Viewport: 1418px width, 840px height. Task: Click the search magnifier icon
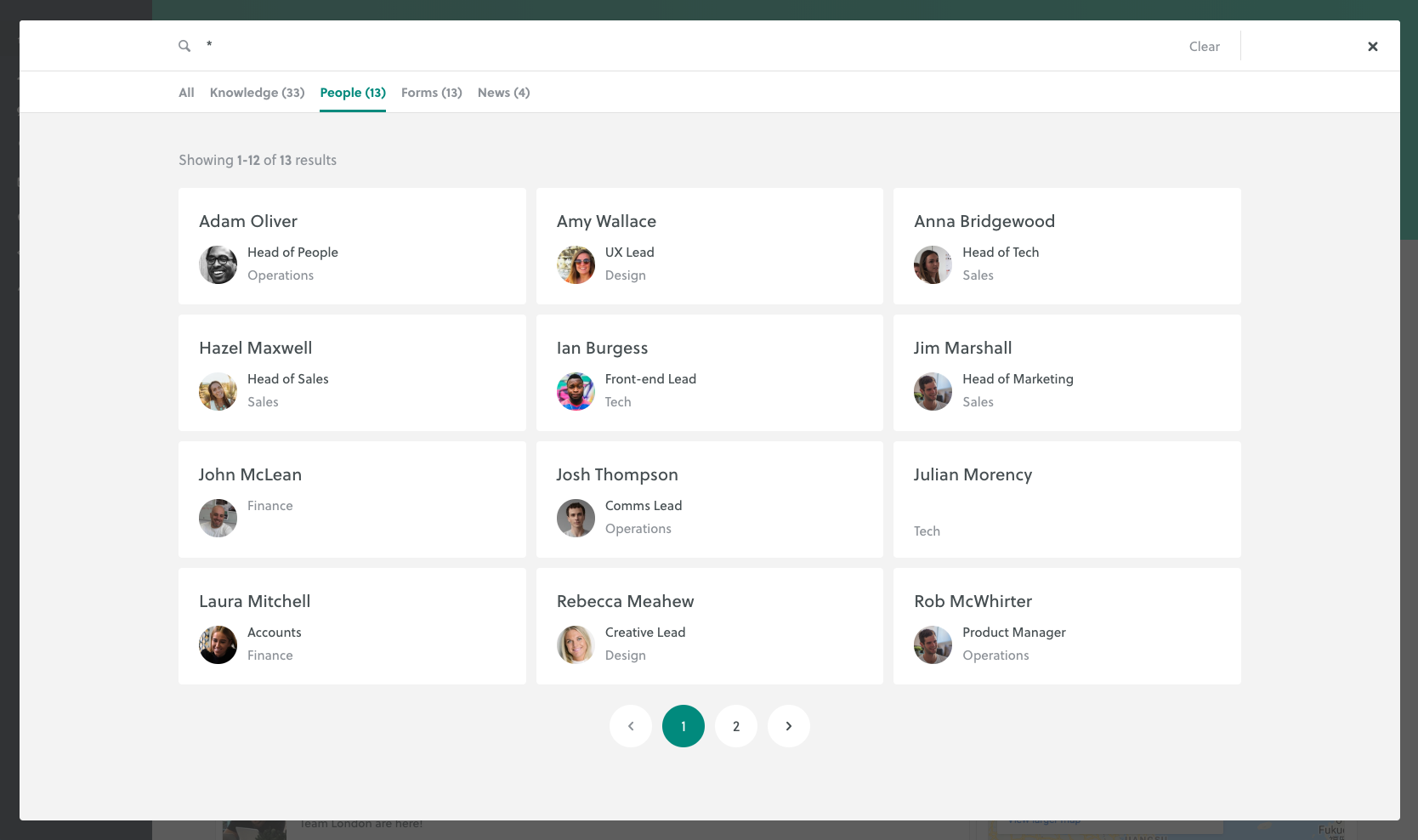pyautogui.click(x=184, y=46)
